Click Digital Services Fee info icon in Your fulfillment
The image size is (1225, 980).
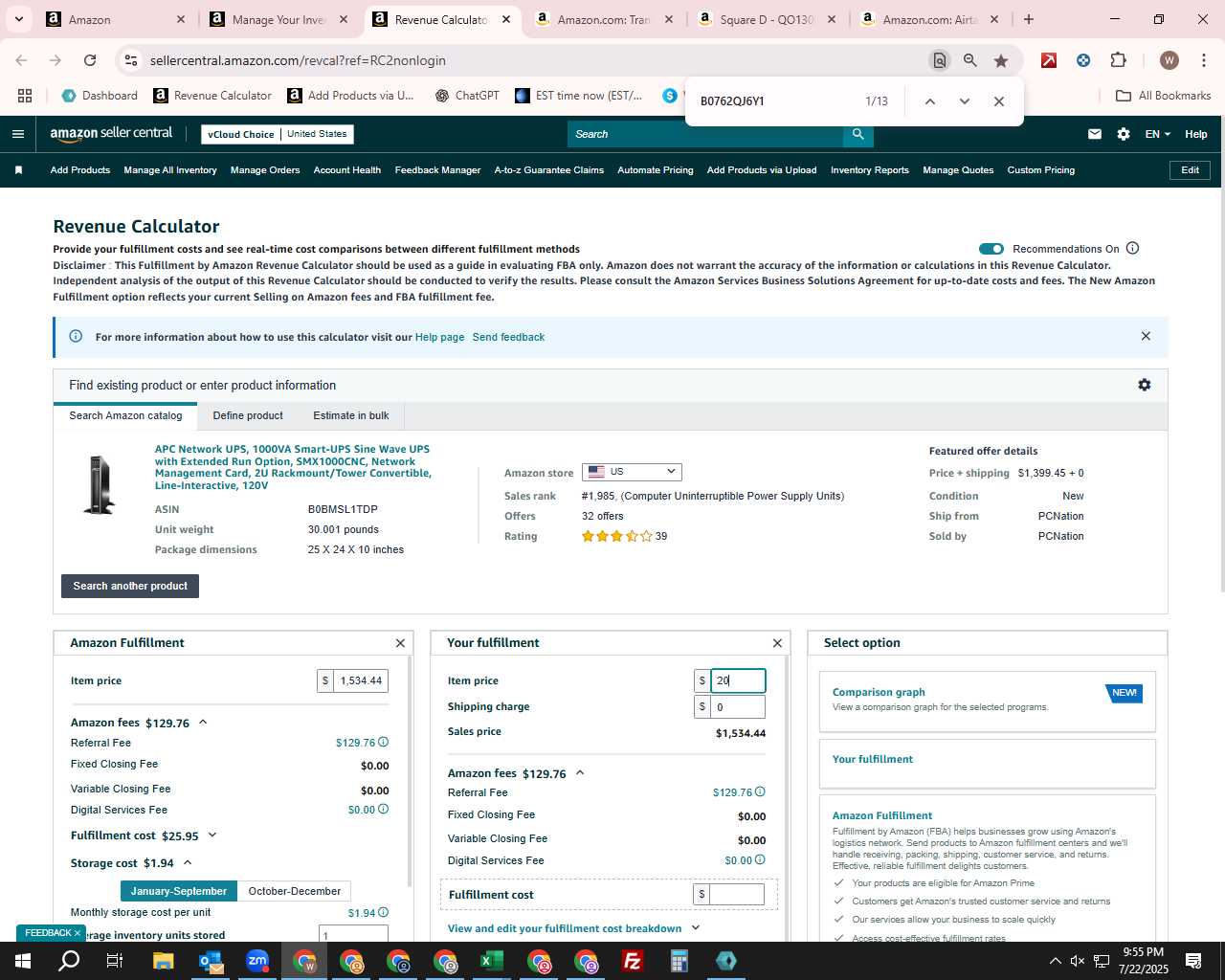(760, 859)
